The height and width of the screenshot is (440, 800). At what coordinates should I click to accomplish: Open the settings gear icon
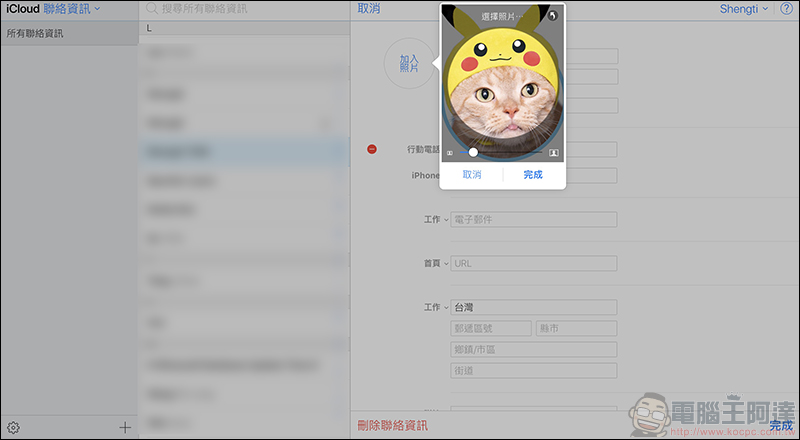[13, 427]
